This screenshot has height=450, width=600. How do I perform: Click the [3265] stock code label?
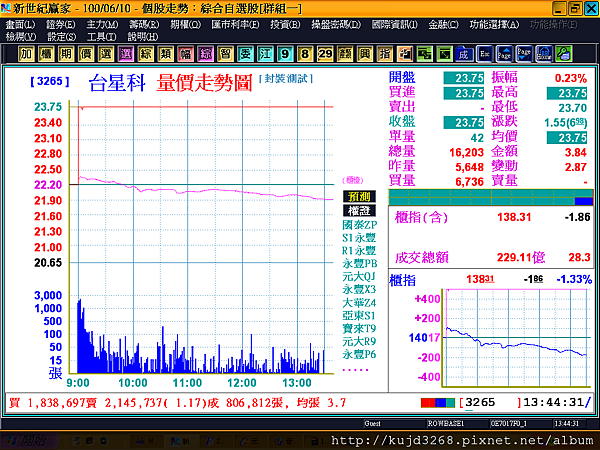(50, 81)
